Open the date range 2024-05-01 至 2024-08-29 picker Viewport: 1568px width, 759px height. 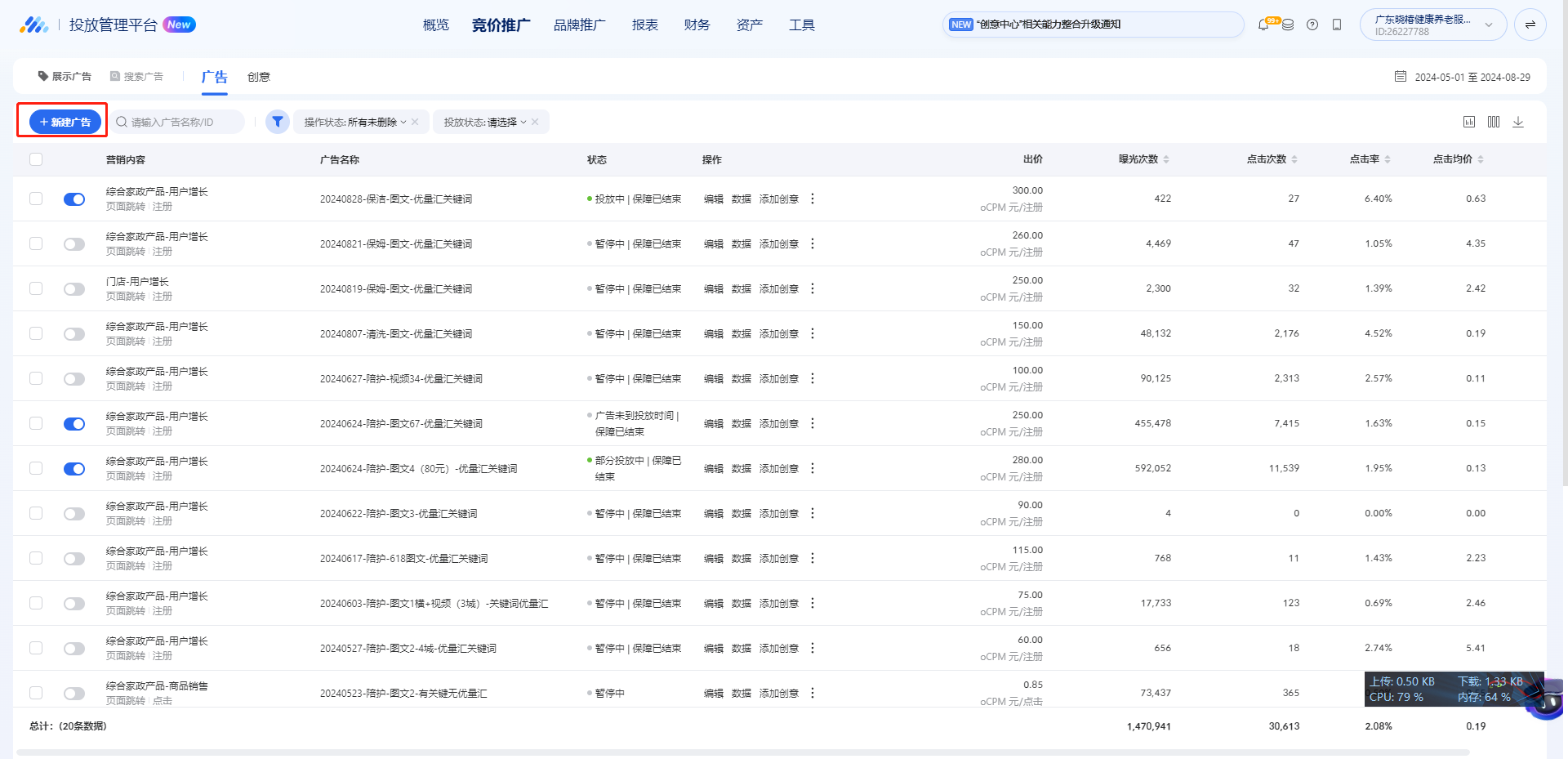click(1472, 77)
